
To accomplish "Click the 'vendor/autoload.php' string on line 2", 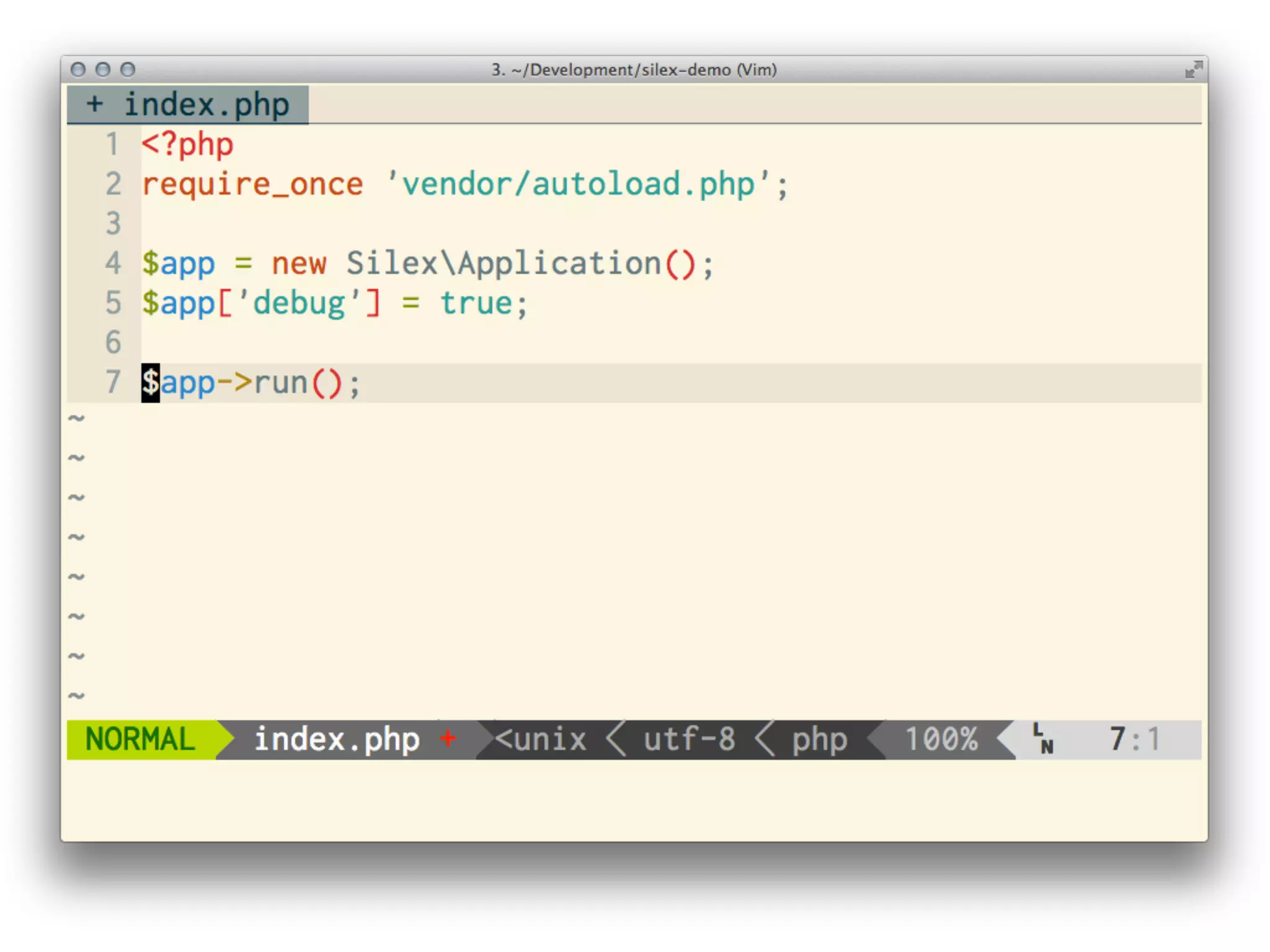I will (578, 184).
